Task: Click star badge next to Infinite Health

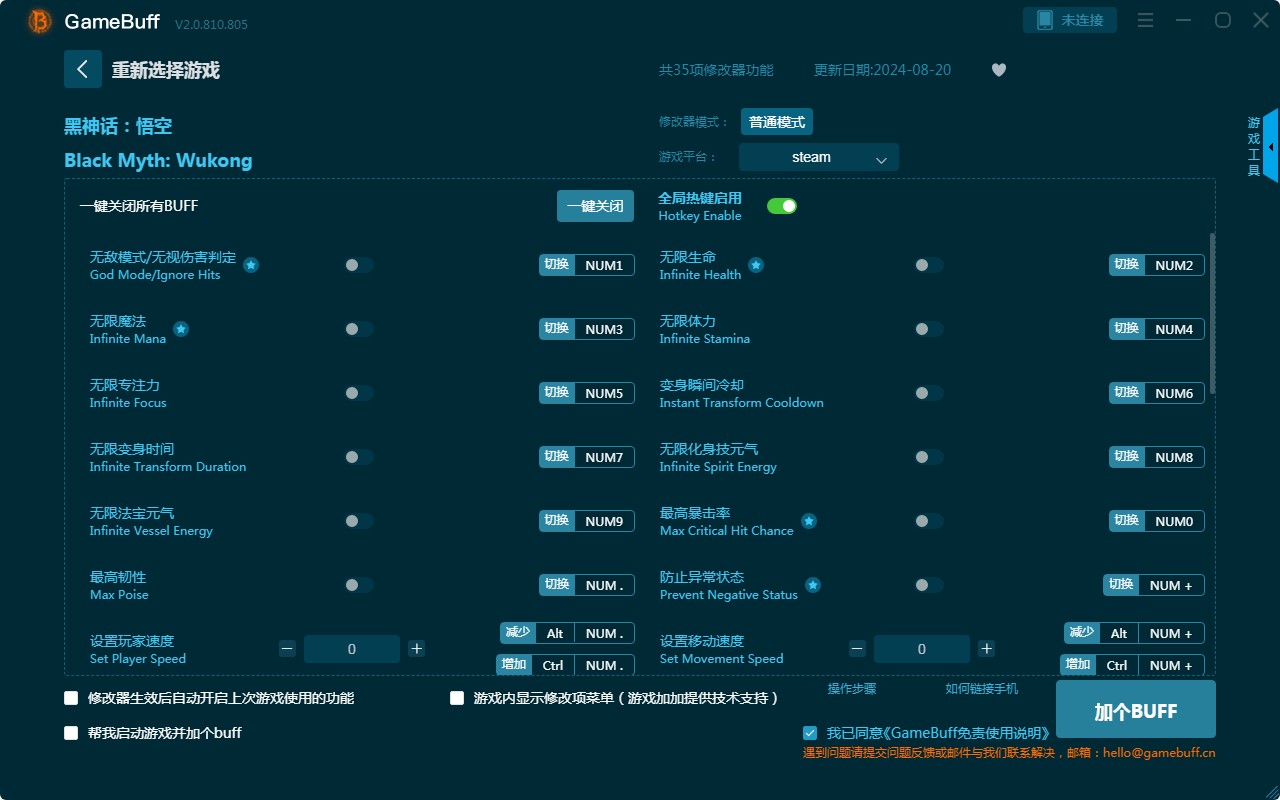Action: tap(756, 265)
